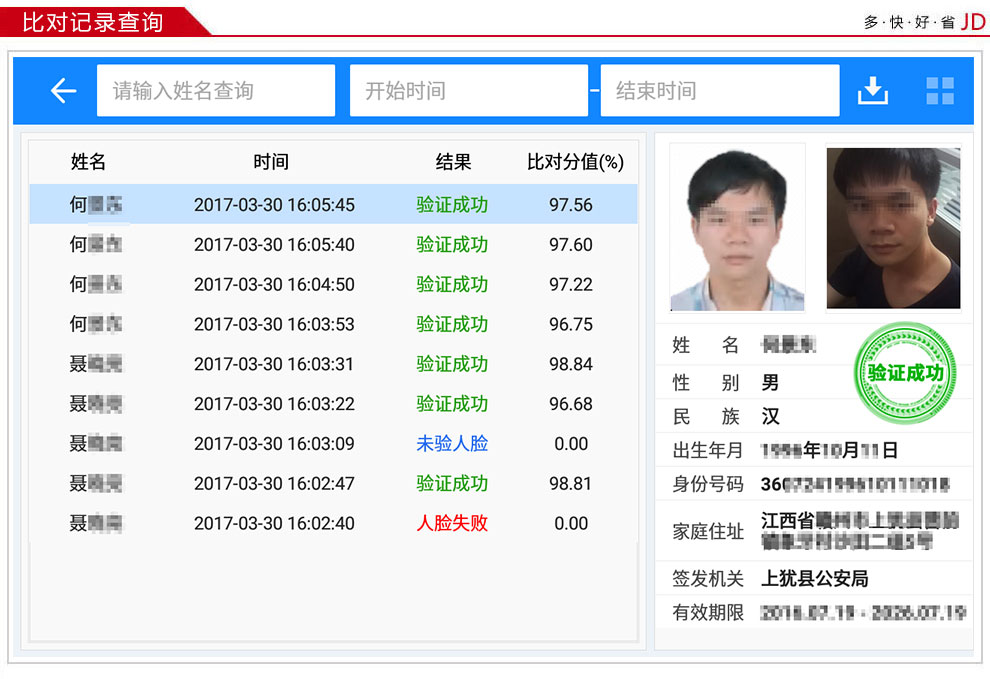Click the name search input field
The height and width of the screenshot is (679, 990).
(x=215, y=90)
